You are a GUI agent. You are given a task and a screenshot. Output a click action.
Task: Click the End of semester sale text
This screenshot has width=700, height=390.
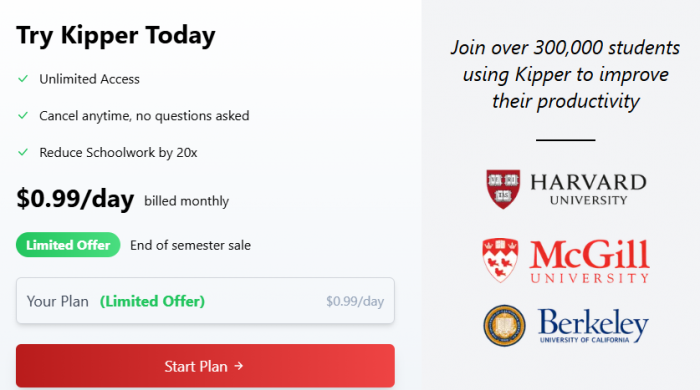(190, 245)
